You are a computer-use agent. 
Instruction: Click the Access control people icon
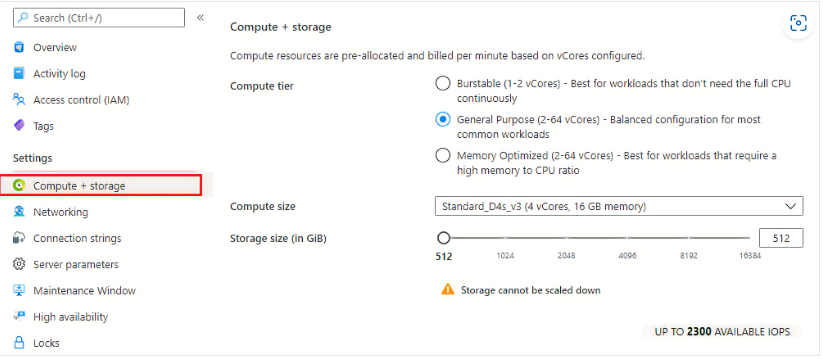19,100
